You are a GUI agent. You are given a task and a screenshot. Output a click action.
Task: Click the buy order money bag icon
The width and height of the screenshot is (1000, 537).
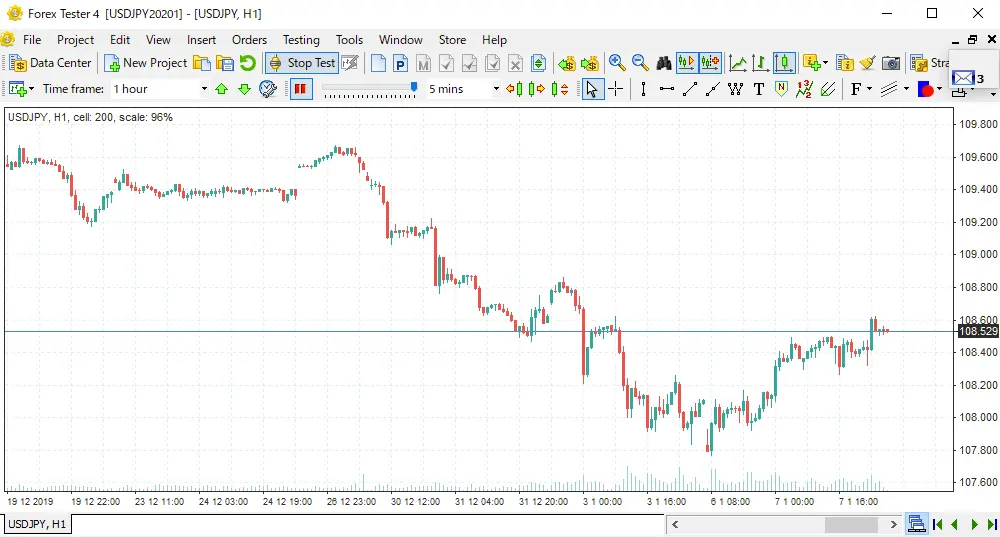point(590,63)
